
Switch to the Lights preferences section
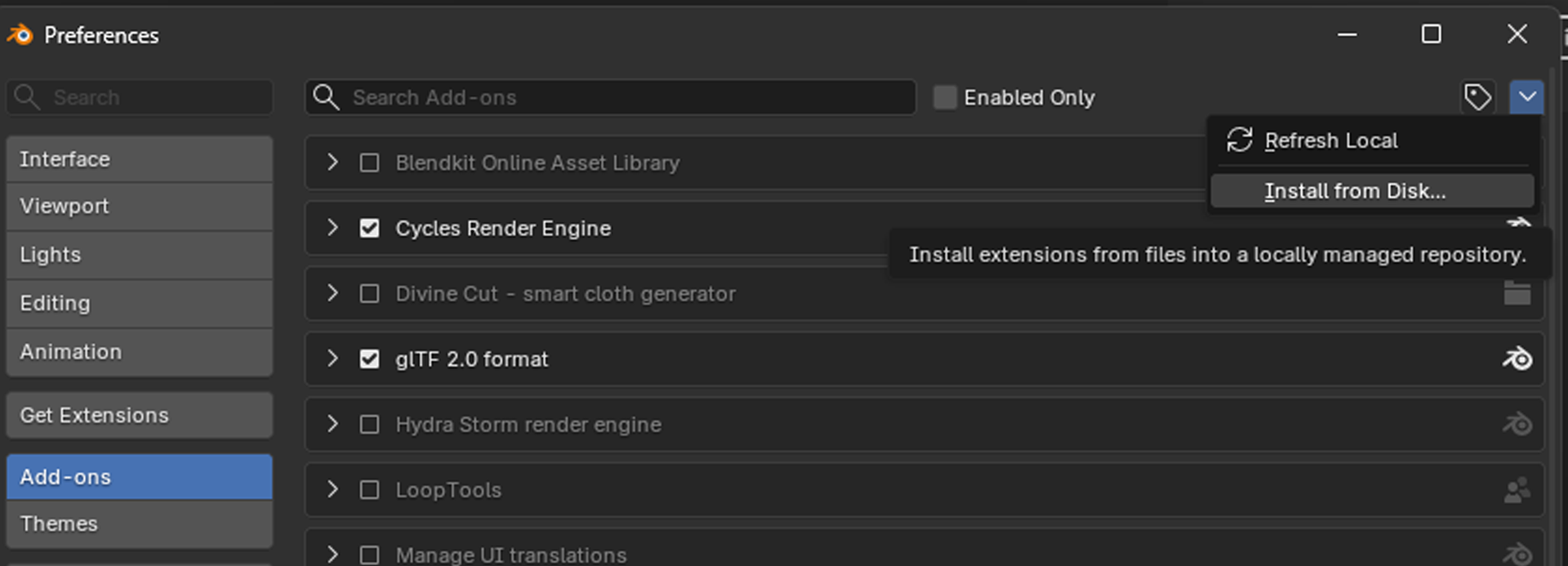[x=140, y=255]
